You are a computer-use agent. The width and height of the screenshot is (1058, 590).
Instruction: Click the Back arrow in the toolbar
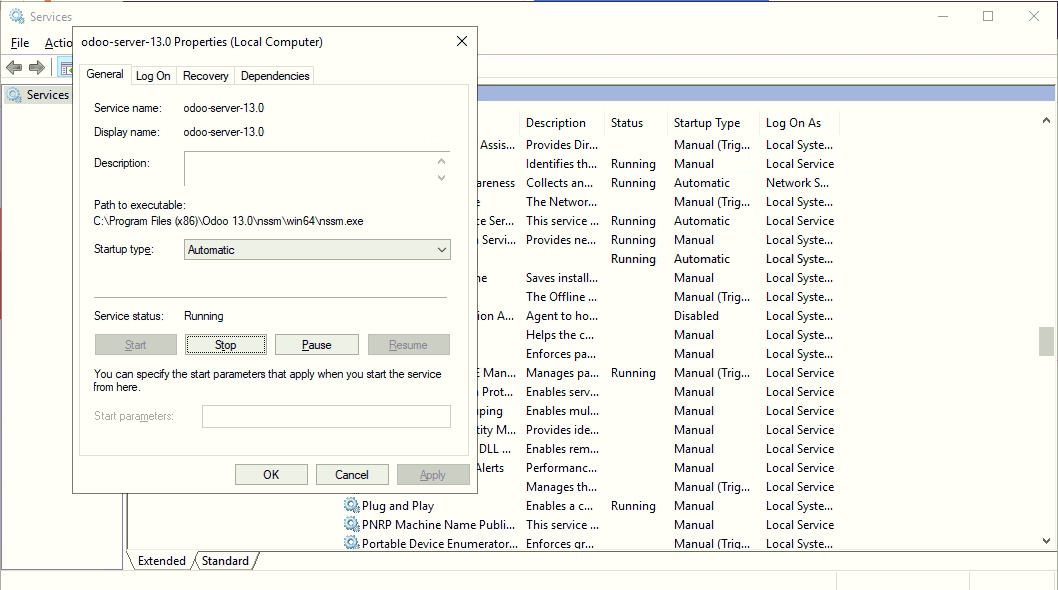(x=14, y=67)
